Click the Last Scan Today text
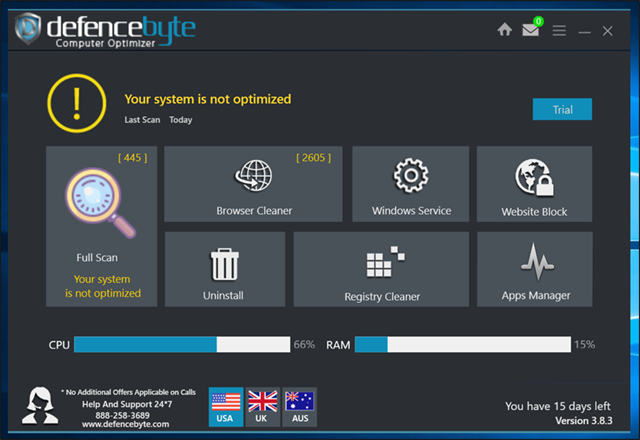This screenshot has height=440, width=640. tap(158, 120)
